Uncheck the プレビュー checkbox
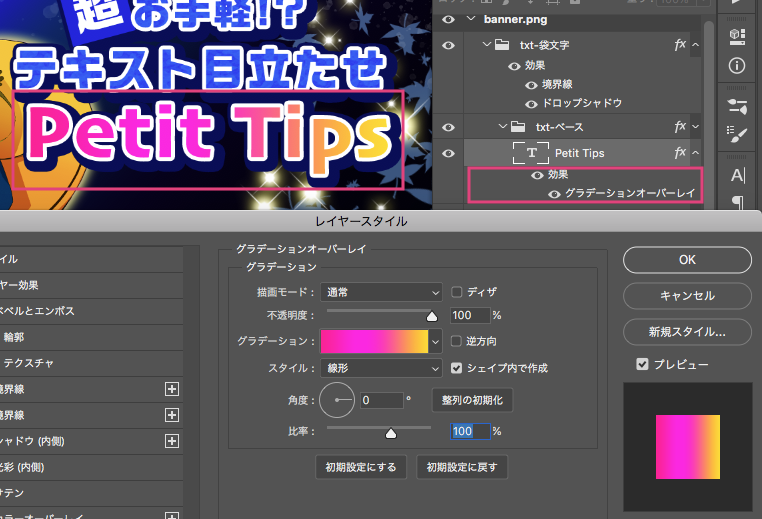This screenshot has height=519, width=762. [x=642, y=364]
